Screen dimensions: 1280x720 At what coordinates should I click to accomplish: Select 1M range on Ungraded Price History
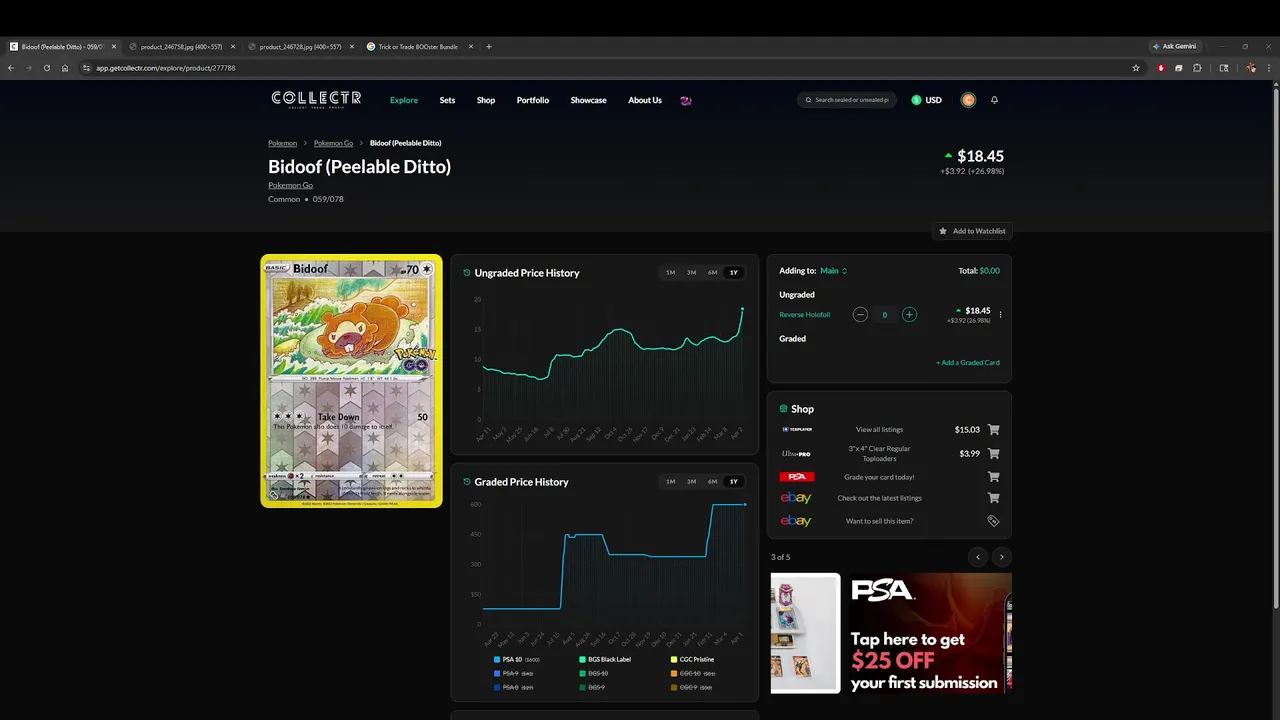pyautogui.click(x=670, y=273)
